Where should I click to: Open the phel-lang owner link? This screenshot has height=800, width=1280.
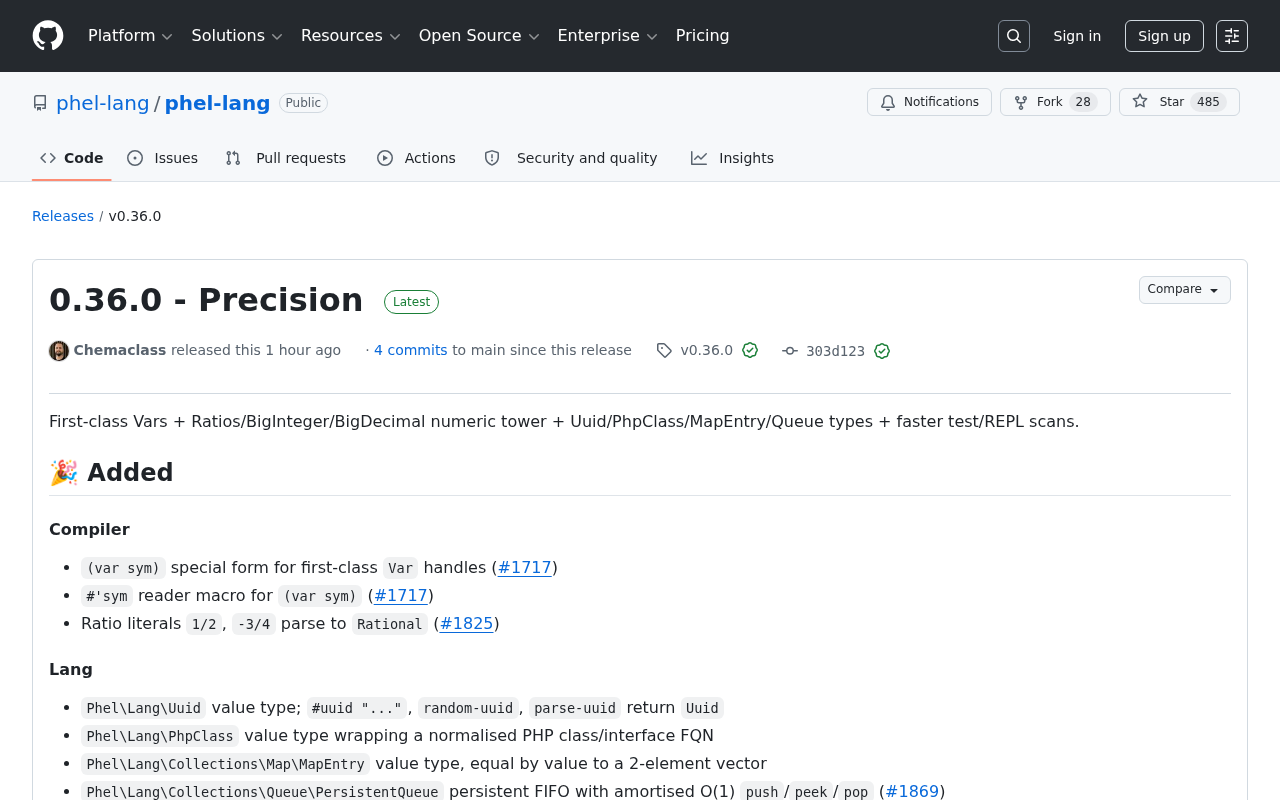(x=103, y=103)
